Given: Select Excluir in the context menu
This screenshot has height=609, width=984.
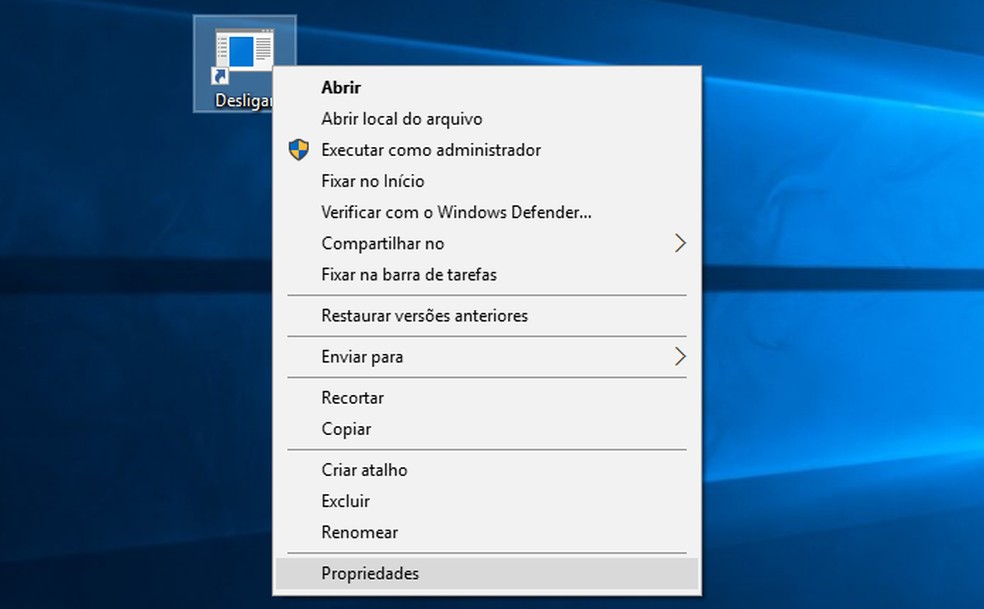Looking at the screenshot, I should 487,501.
